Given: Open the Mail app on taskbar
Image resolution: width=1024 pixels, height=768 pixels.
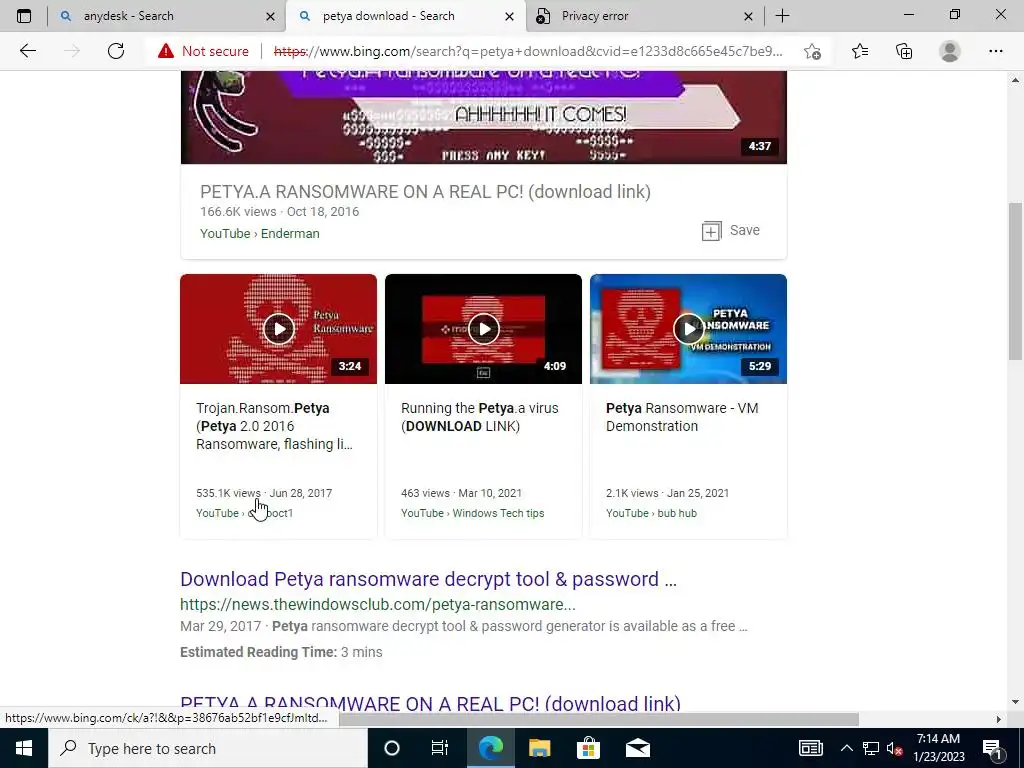Looking at the screenshot, I should point(637,748).
